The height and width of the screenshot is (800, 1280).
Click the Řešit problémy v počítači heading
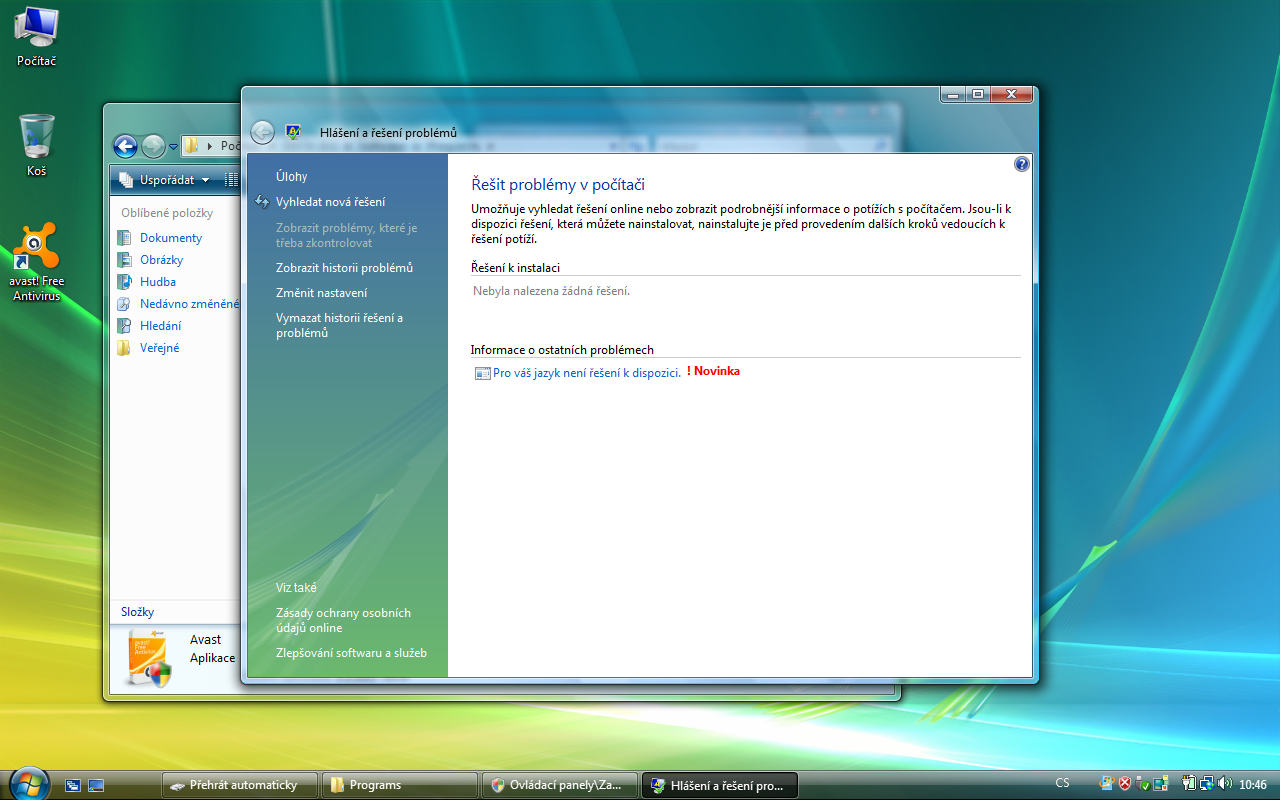coord(558,184)
